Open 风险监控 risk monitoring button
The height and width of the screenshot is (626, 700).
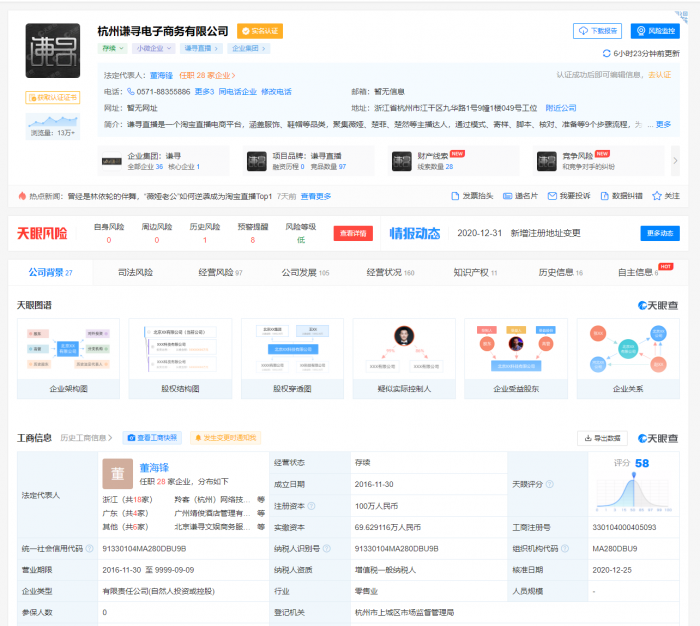(x=655, y=31)
